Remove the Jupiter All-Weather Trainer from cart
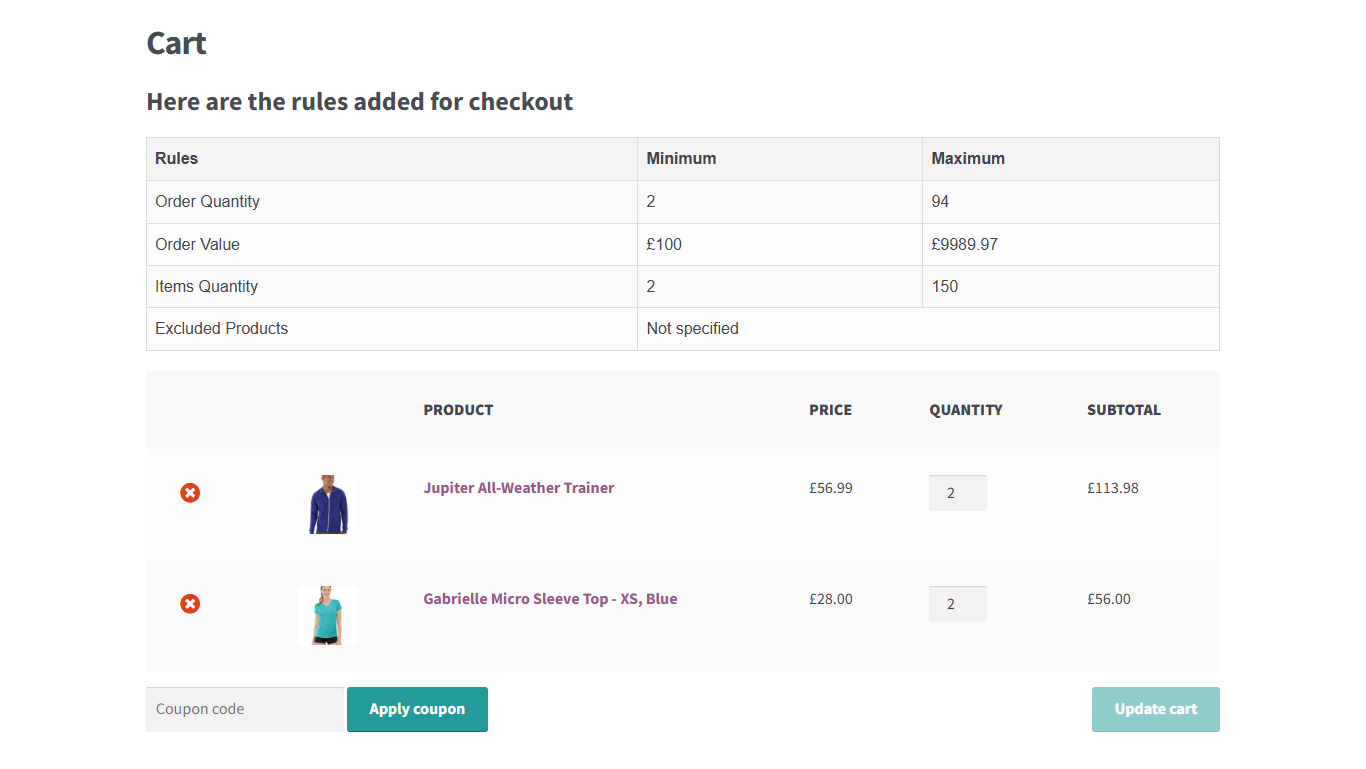Image resolution: width=1366 pixels, height=769 pixels. [x=190, y=492]
